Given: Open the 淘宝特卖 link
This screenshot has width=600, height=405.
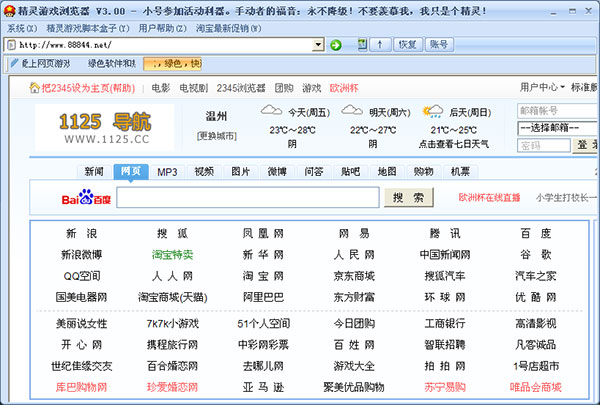Looking at the screenshot, I should point(172,255).
